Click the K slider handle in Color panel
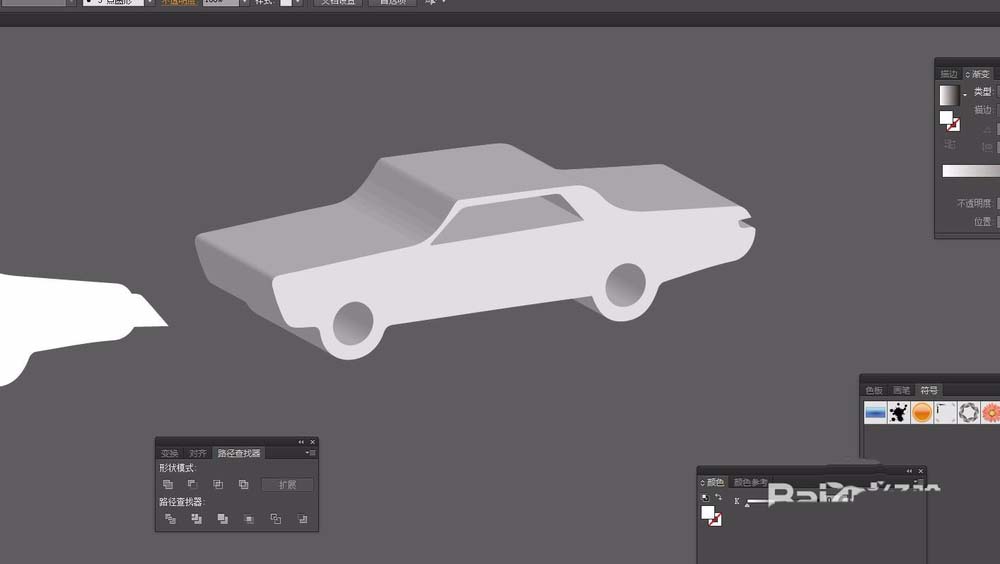 click(x=747, y=505)
